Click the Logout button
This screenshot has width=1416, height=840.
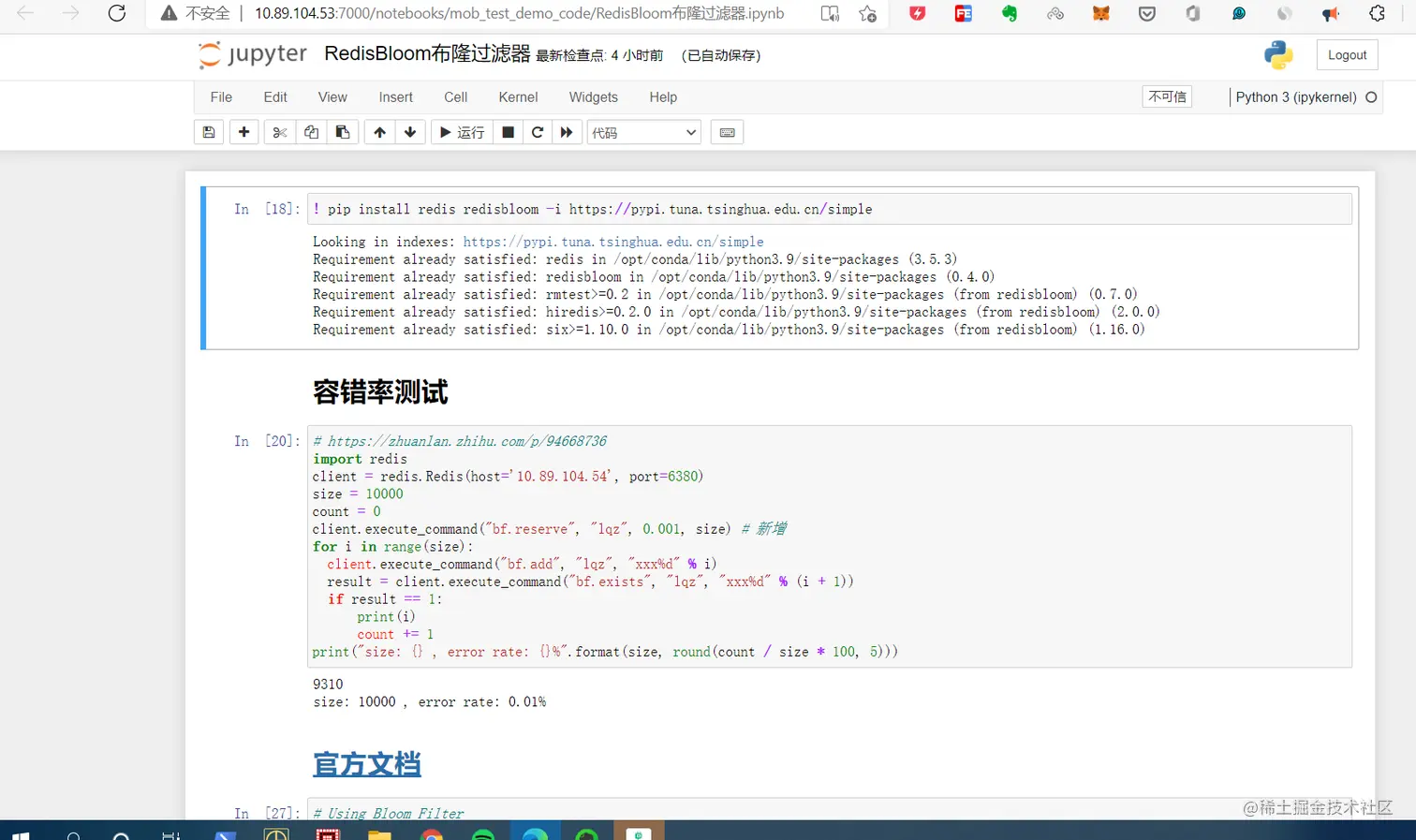coord(1347,55)
